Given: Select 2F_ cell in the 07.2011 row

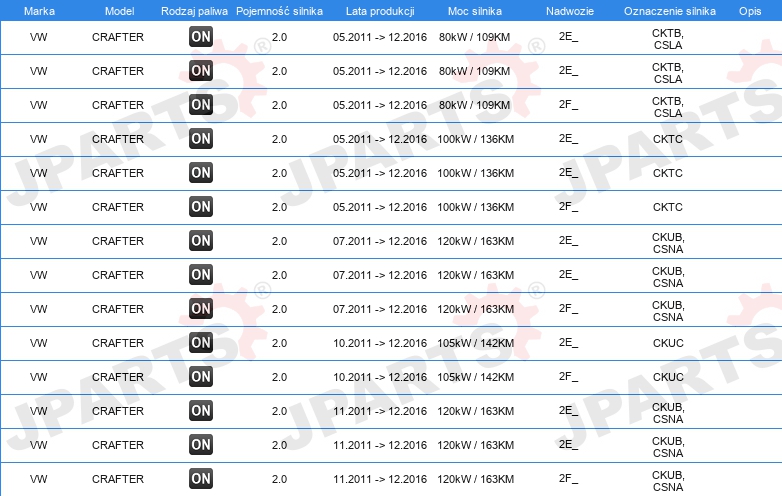Looking at the screenshot, I should point(569,309).
